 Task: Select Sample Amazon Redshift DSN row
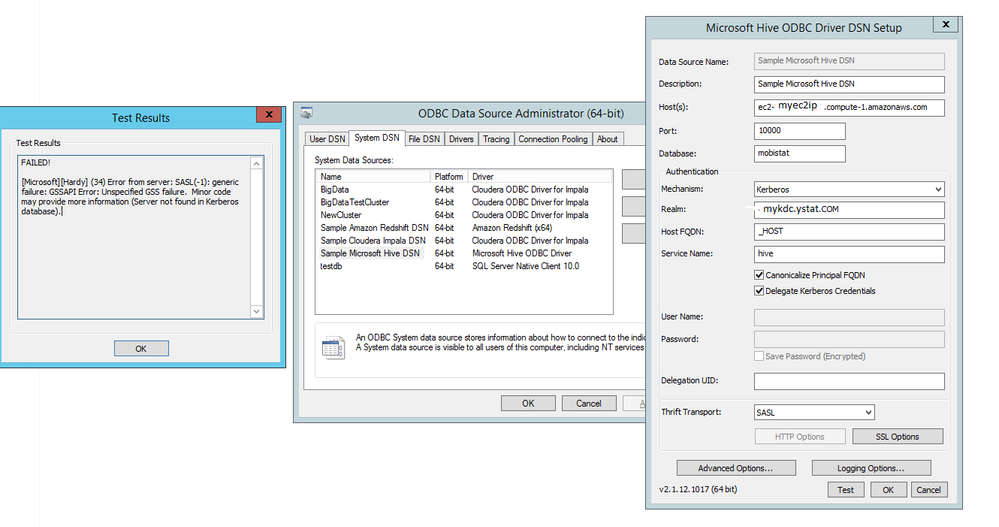[464, 228]
